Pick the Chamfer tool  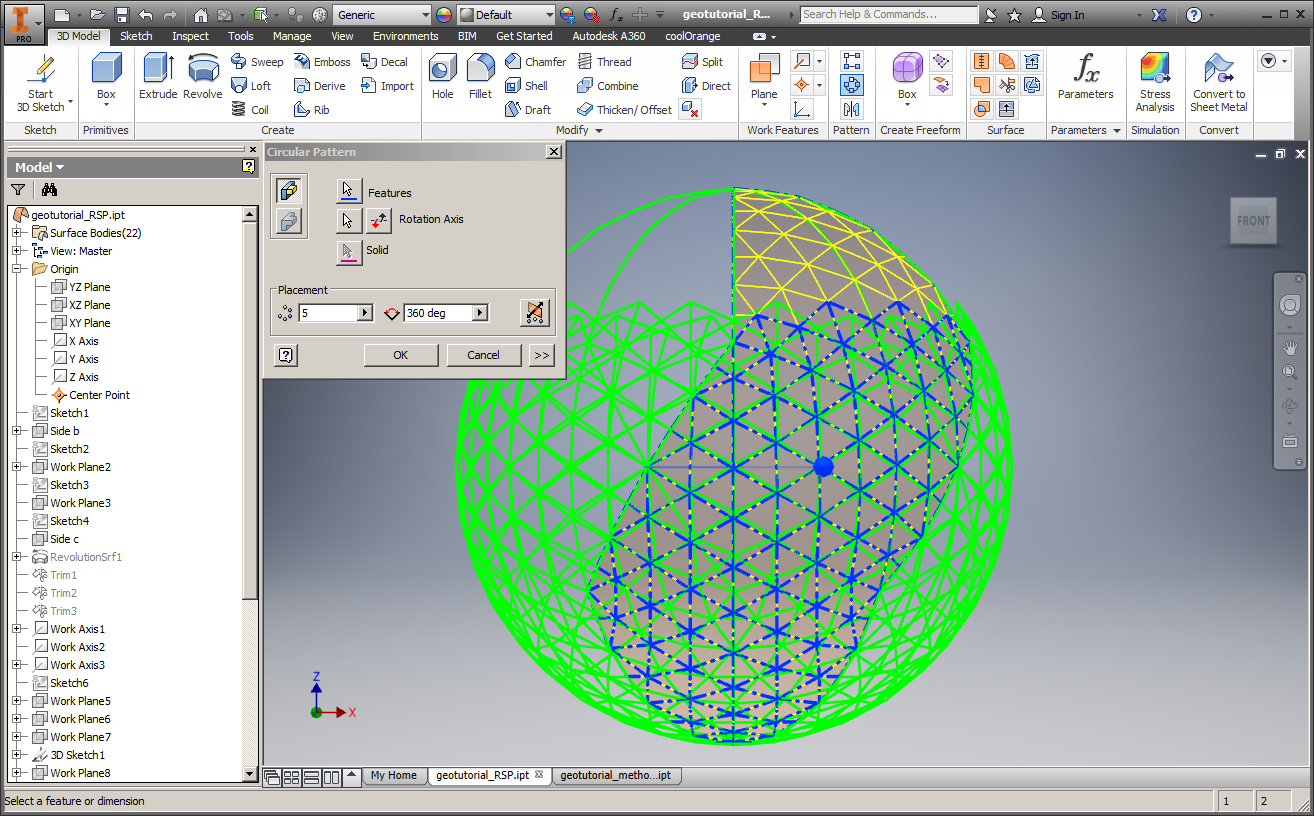coord(535,62)
